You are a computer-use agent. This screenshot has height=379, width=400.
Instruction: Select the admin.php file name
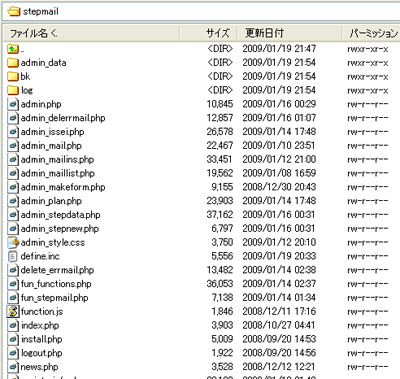coord(41,104)
